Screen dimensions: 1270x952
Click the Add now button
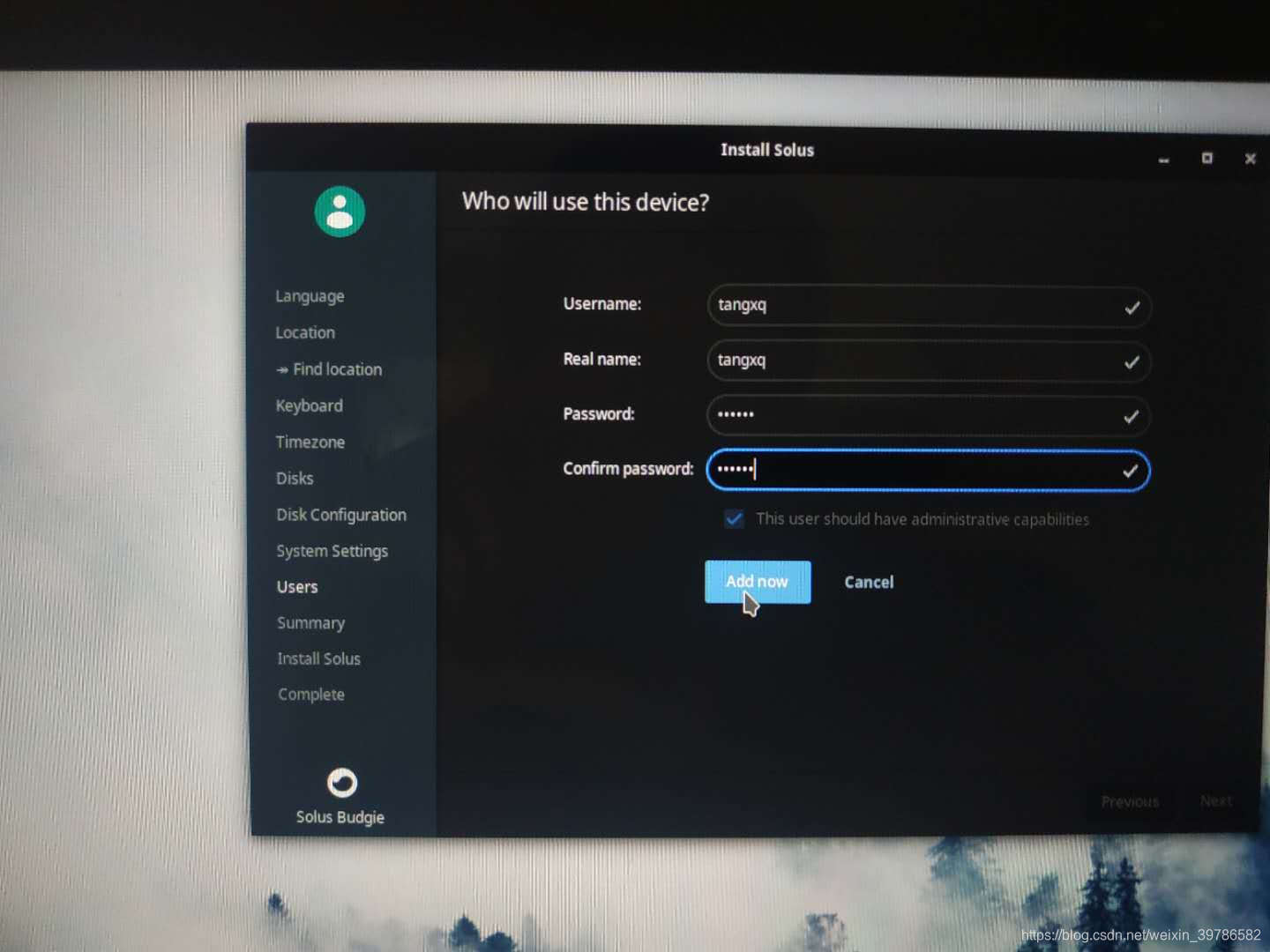click(x=758, y=582)
